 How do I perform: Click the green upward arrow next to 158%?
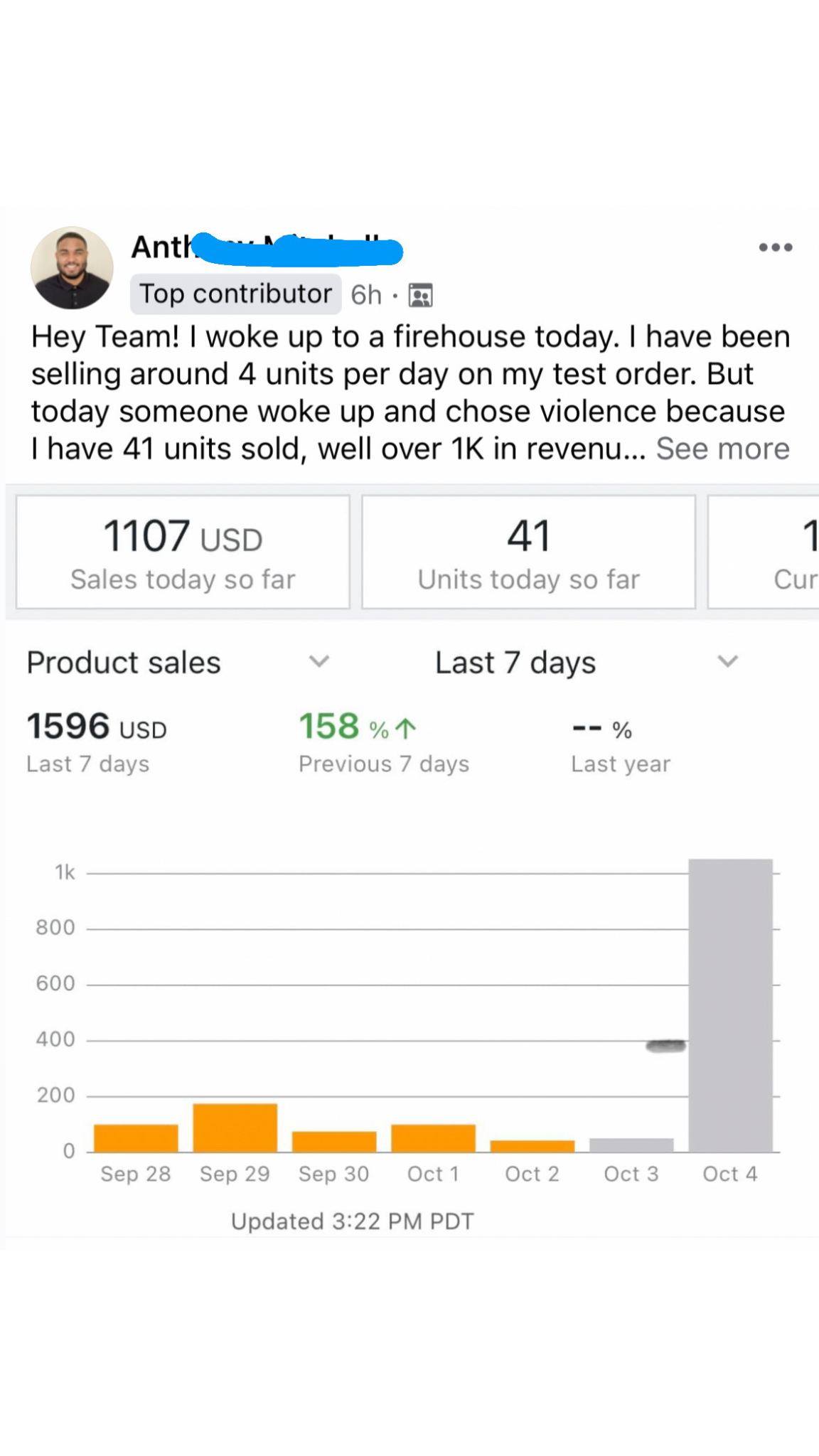click(x=406, y=728)
